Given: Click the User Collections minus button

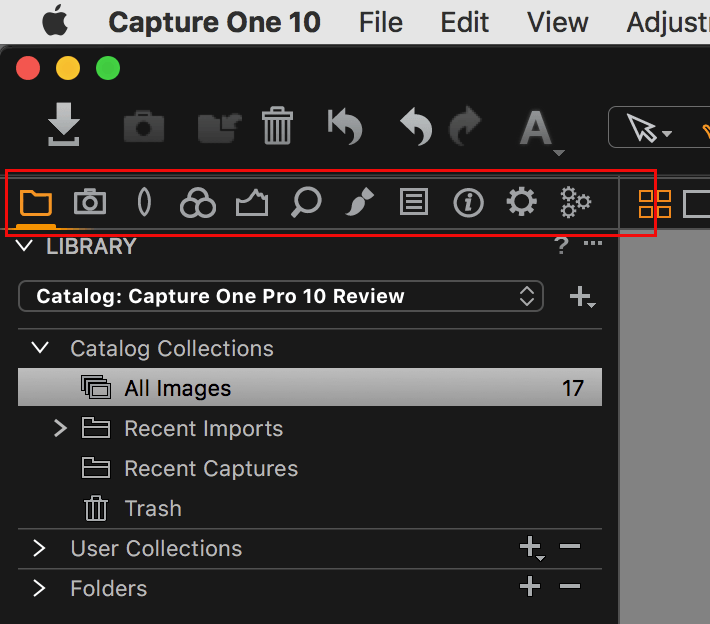Looking at the screenshot, I should pos(570,546).
